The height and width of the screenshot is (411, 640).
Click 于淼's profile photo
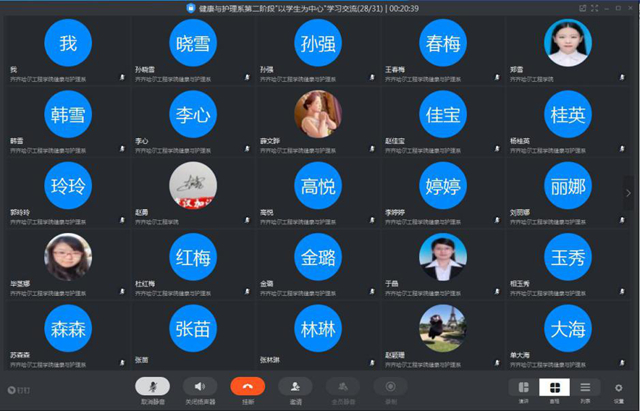coord(443,257)
